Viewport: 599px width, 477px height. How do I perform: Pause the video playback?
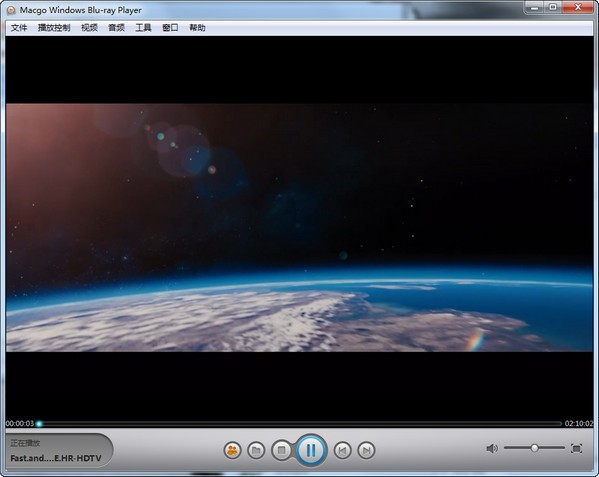click(311, 450)
